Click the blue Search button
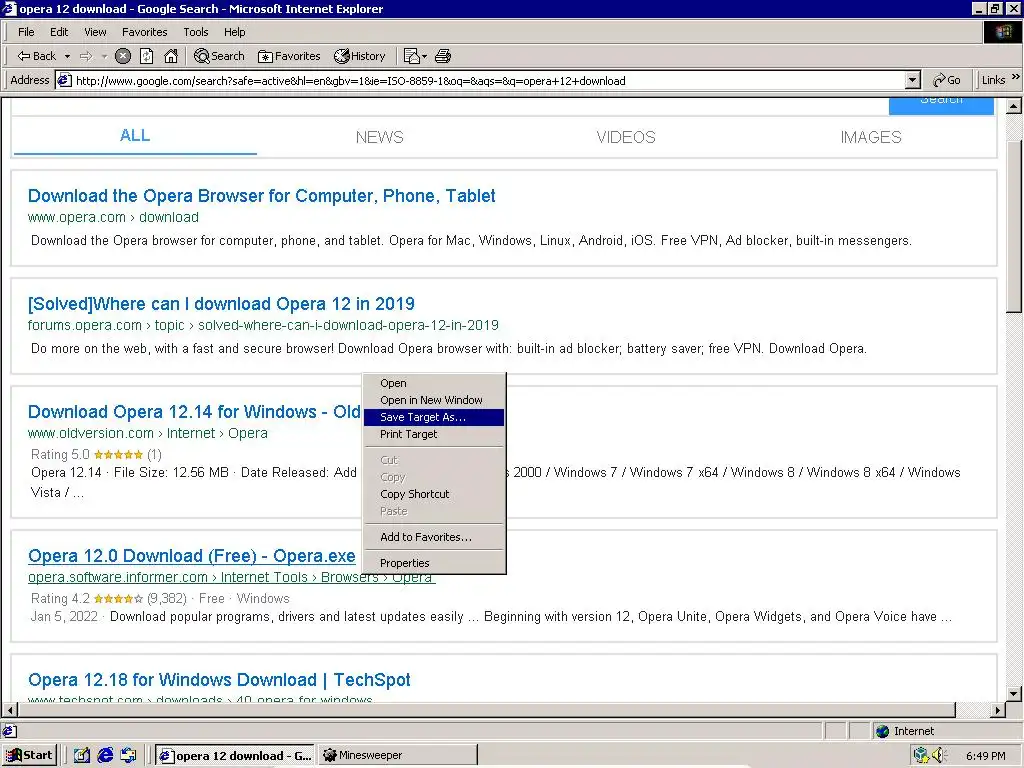The width and height of the screenshot is (1024, 768). tap(941, 106)
